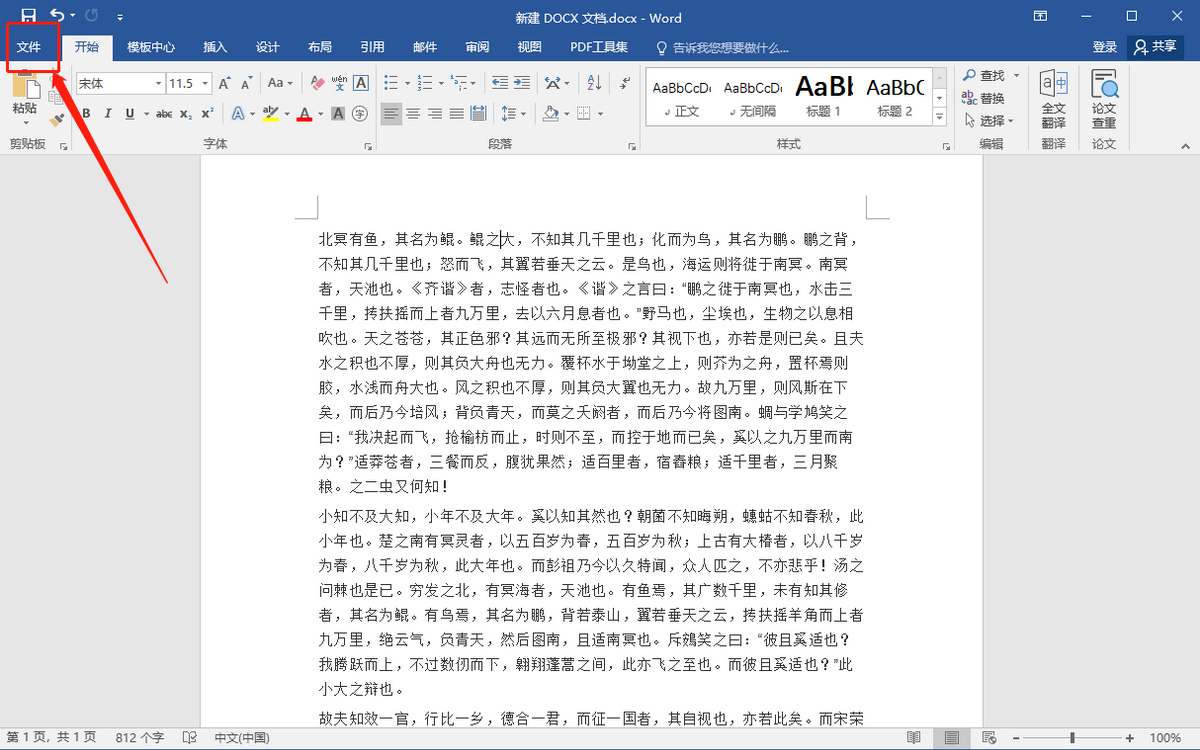1200x750 pixels.
Task: Apply superscript x² formatting
Action: 207,113
